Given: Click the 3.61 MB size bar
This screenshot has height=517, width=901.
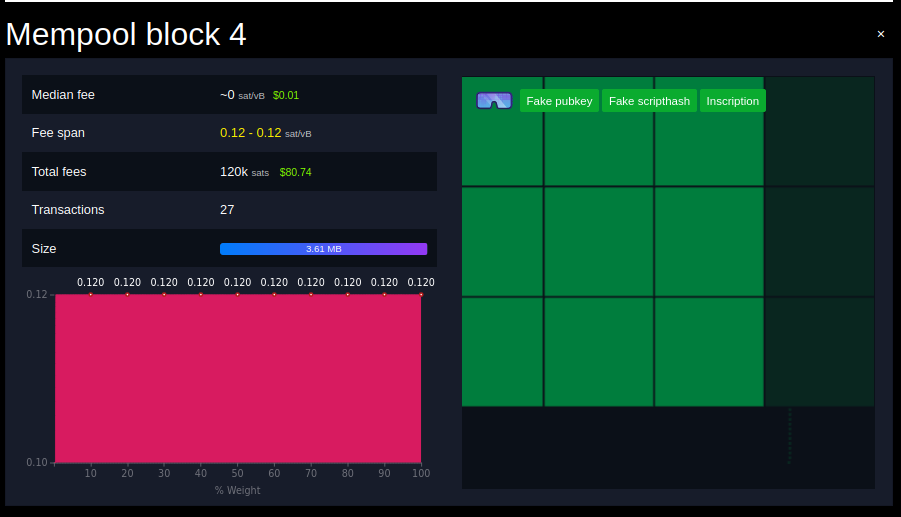Looking at the screenshot, I should 324,249.
